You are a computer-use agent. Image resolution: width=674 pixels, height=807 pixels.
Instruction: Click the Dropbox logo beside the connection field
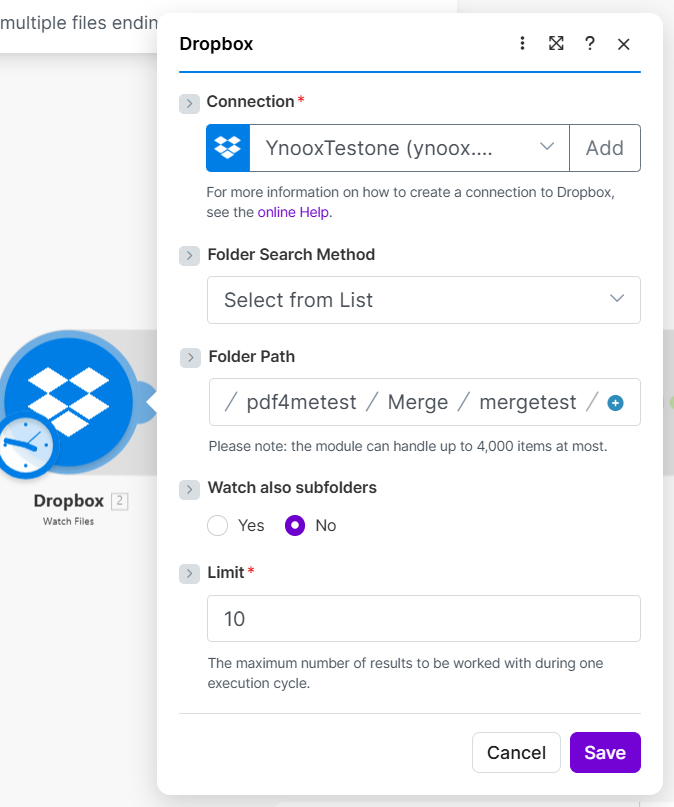tap(228, 148)
